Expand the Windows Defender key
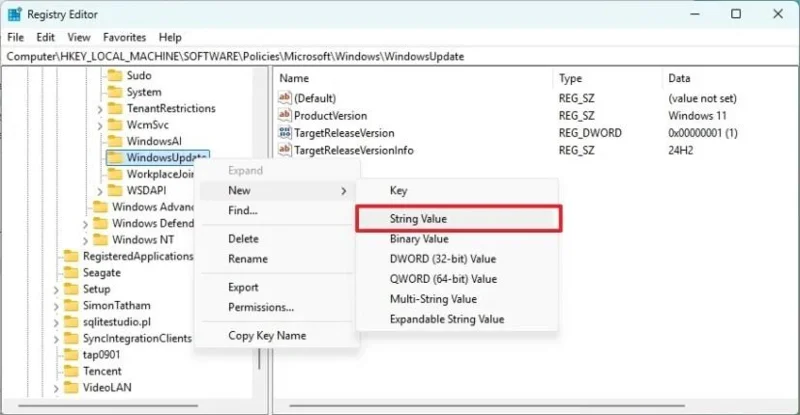The height and width of the screenshot is (415, 800). 85,224
